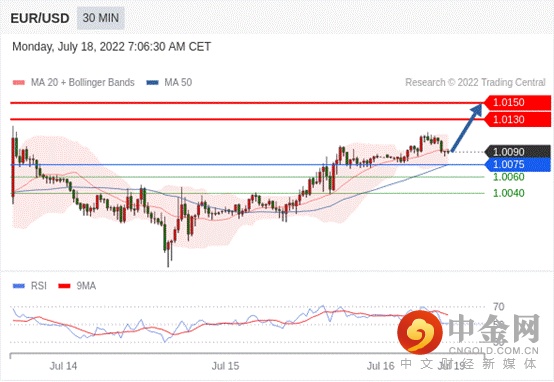Click the 'Jul 16' date axis label

pos(381,366)
